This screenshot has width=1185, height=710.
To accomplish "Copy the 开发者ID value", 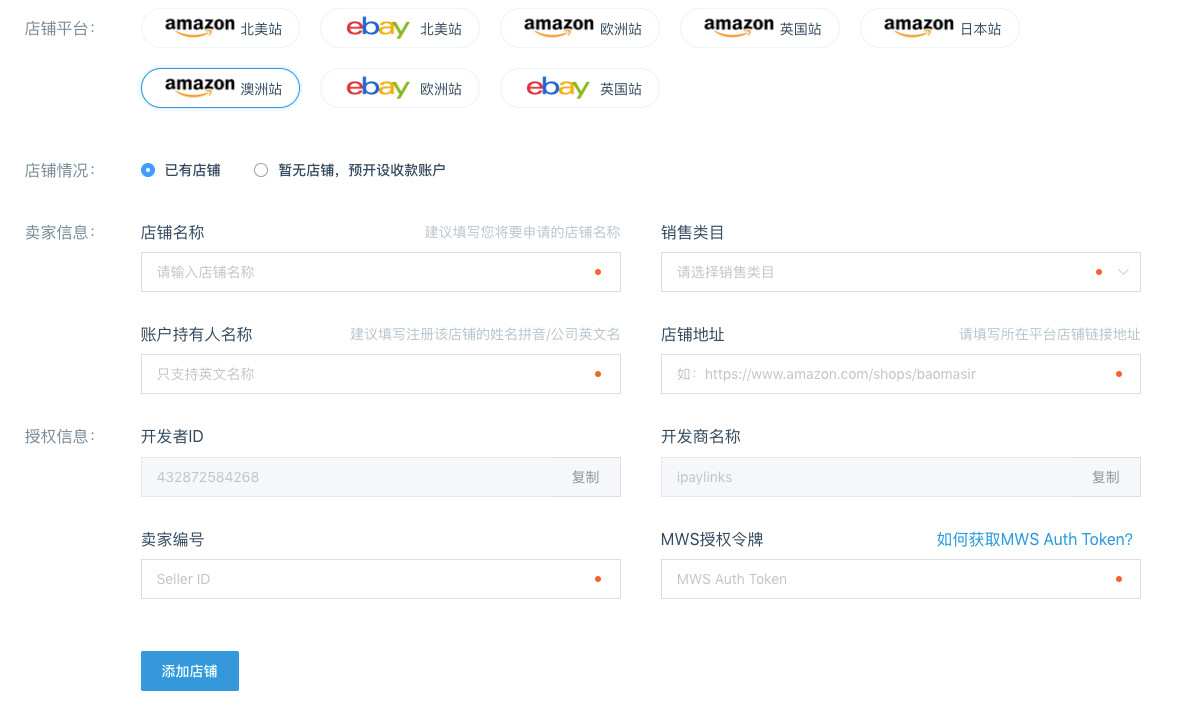I will click(587, 477).
